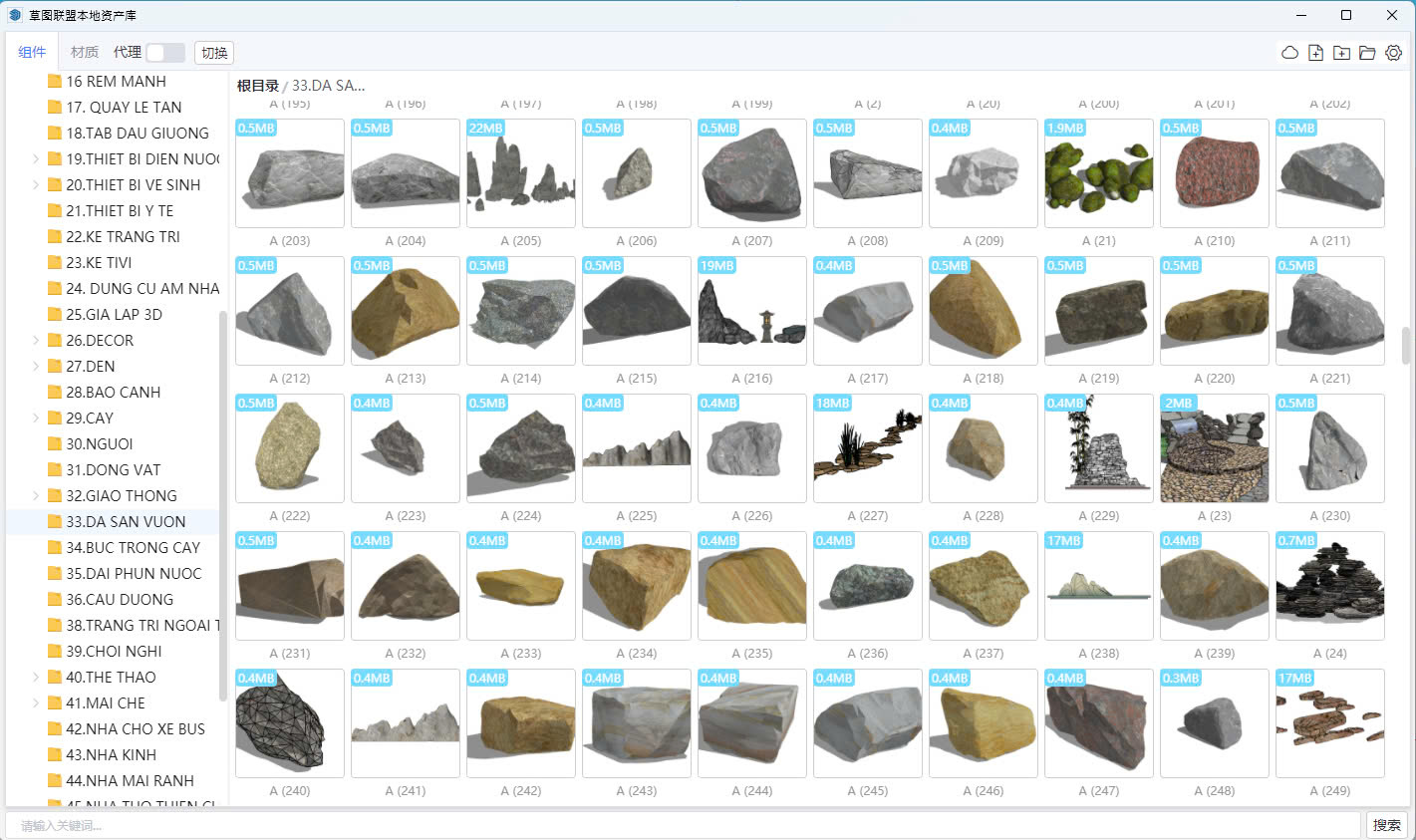This screenshot has width=1416, height=840.
Task: Click the A (222) label text
Action: pyautogui.click(x=290, y=516)
